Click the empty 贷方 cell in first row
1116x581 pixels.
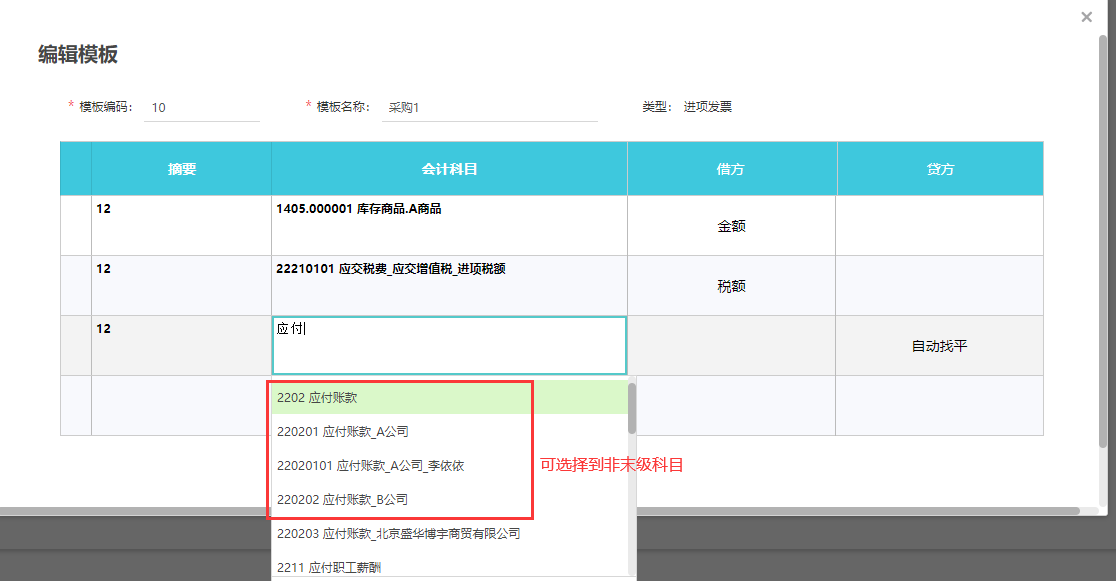939,225
